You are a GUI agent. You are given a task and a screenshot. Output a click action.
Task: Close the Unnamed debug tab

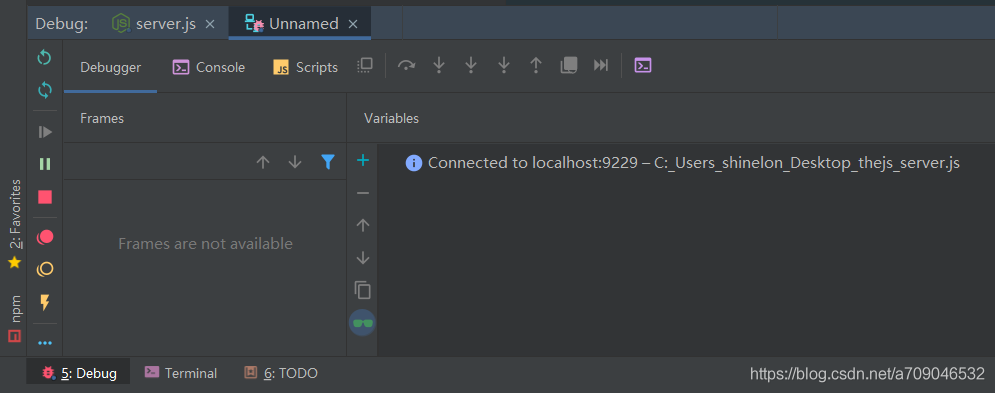pos(353,24)
